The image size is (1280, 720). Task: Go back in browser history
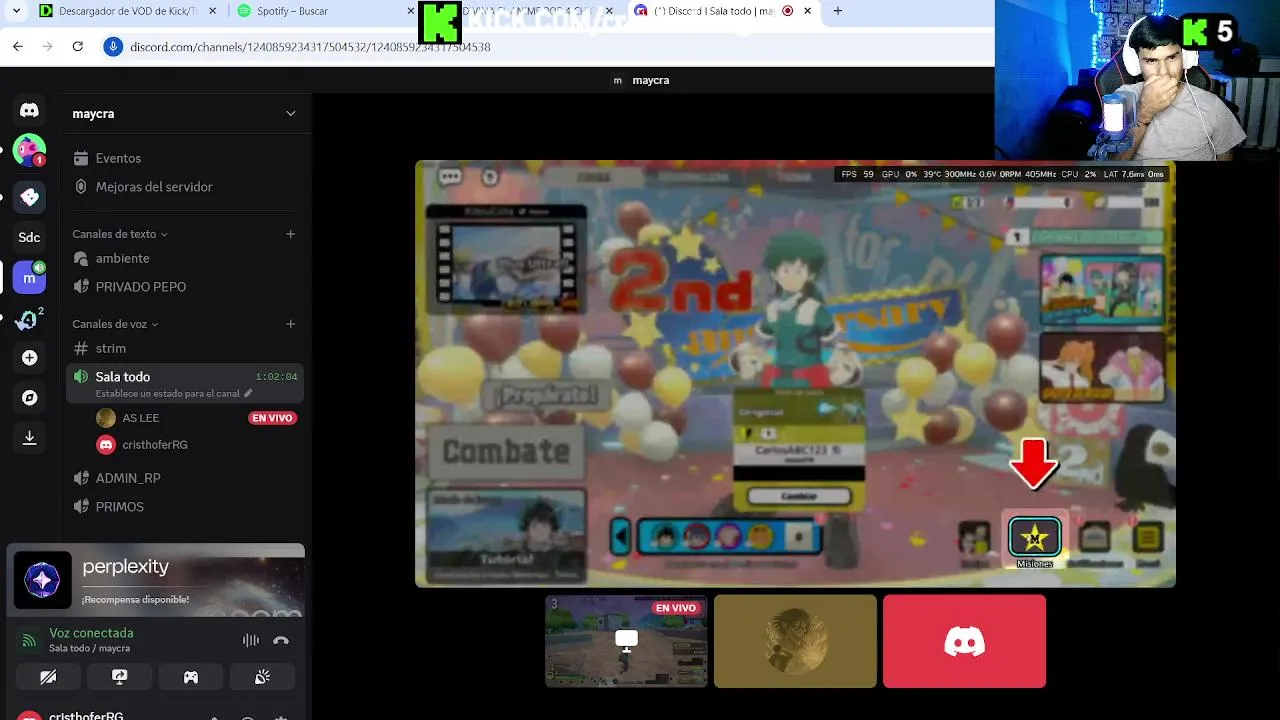tap(18, 46)
